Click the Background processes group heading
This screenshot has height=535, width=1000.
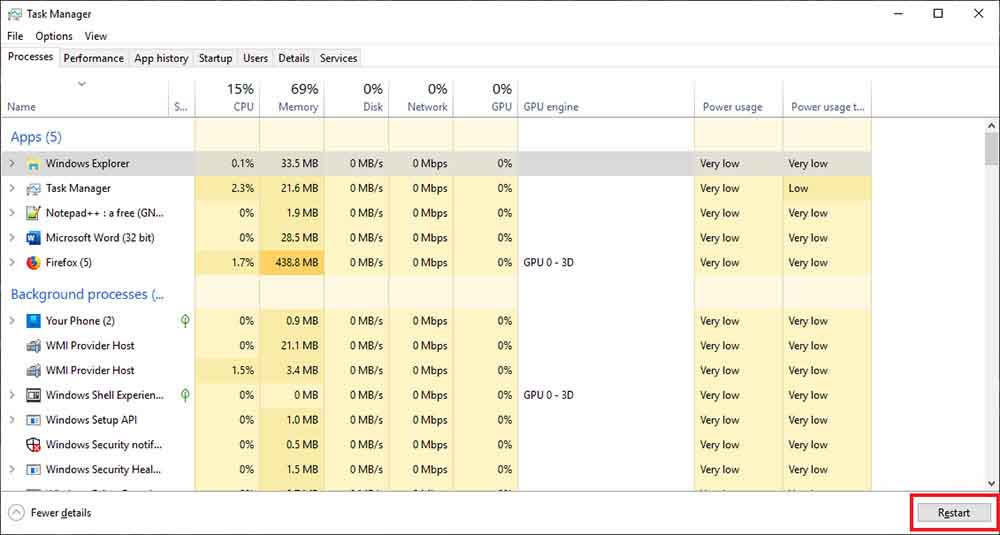pos(87,295)
